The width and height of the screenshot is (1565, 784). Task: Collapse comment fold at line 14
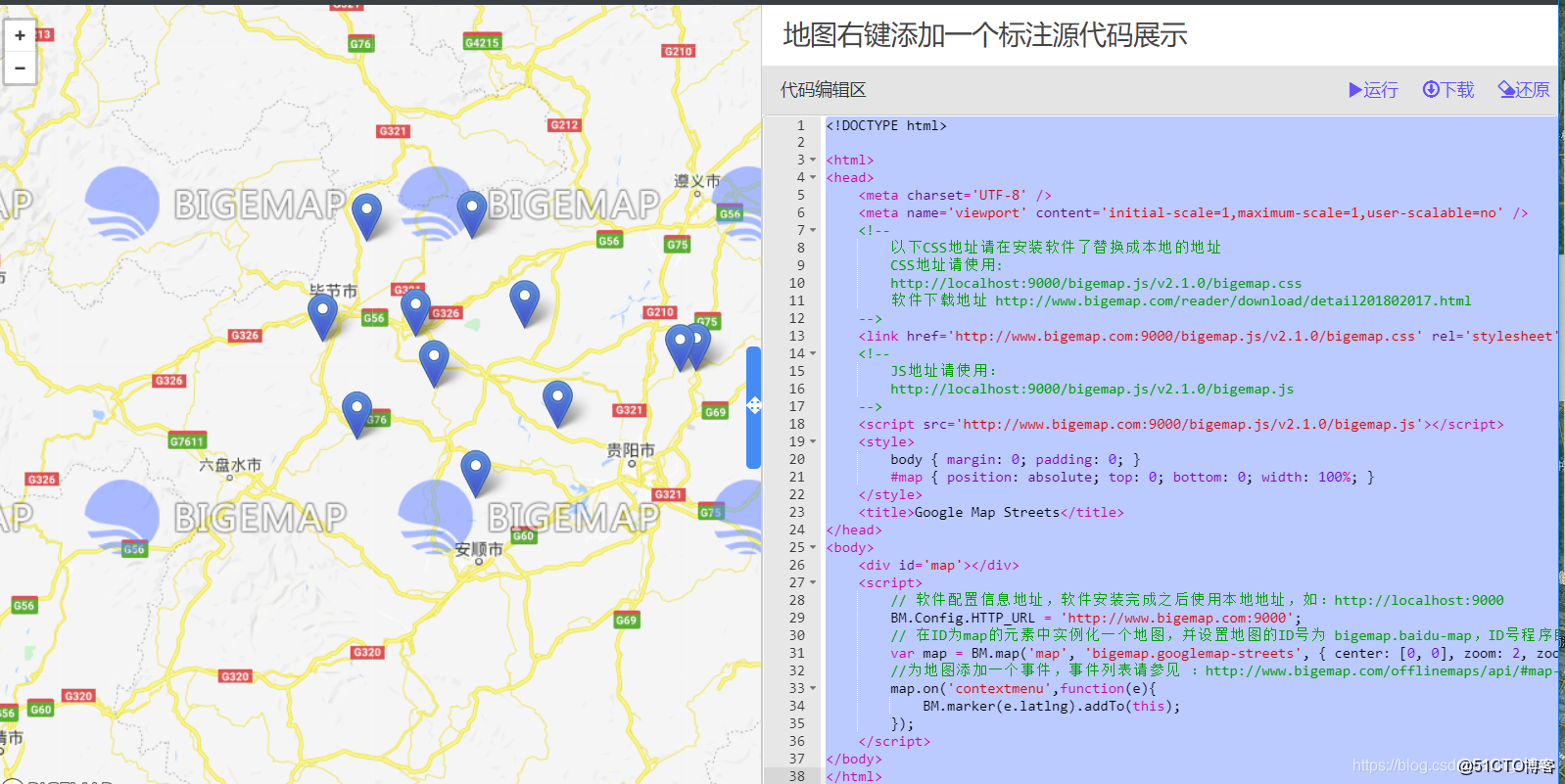click(x=813, y=353)
